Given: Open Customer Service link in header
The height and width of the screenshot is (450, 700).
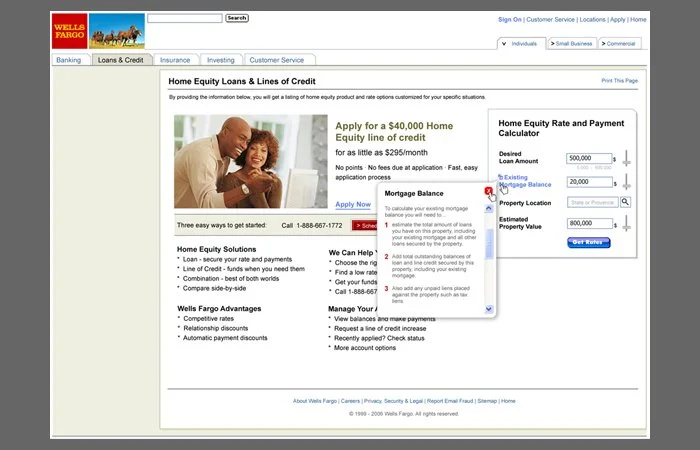Looking at the screenshot, I should tap(550, 20).
